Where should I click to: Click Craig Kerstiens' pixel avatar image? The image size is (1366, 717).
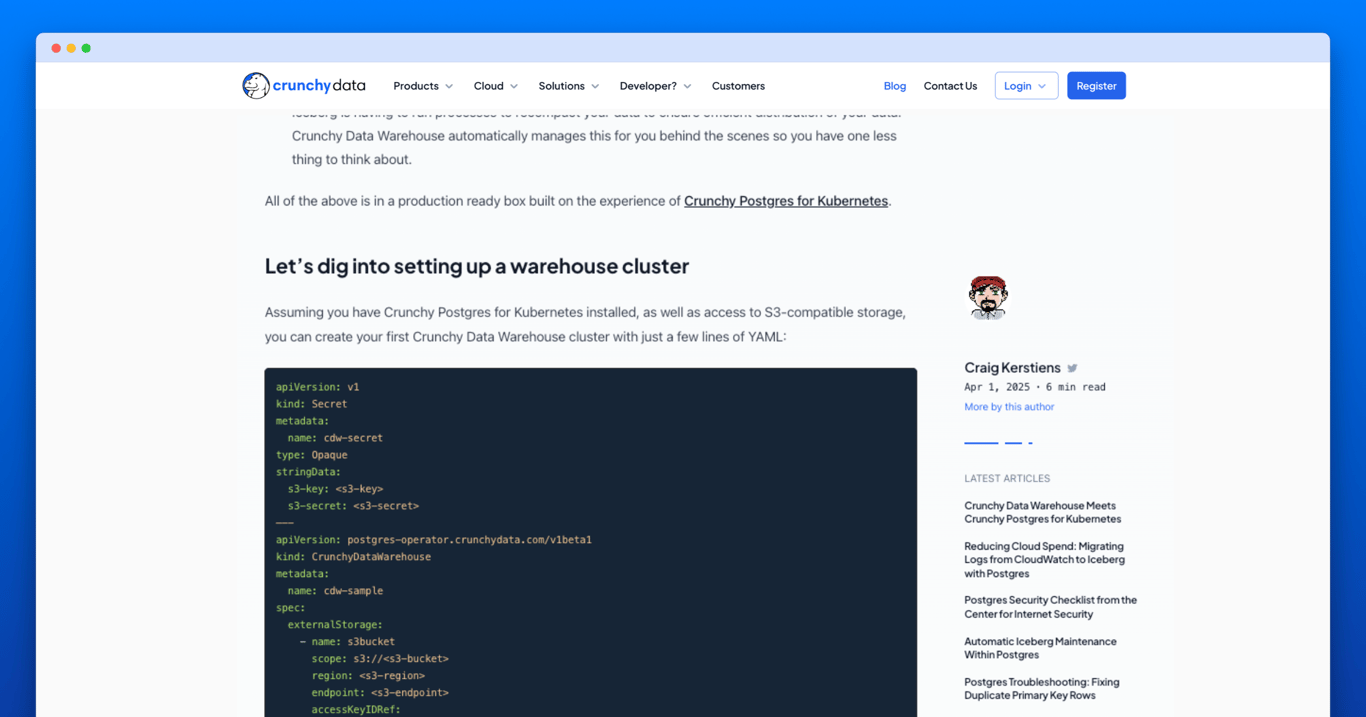tap(988, 297)
